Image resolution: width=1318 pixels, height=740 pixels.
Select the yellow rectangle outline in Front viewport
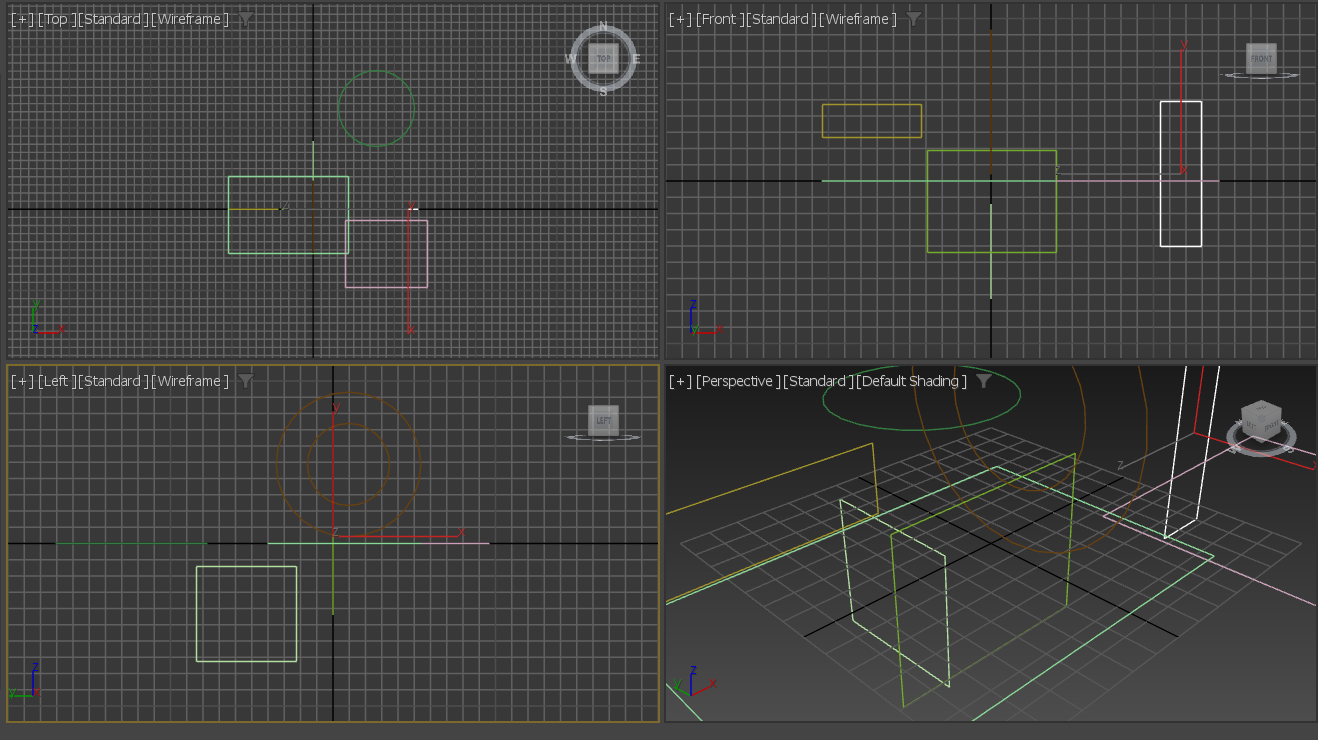click(x=871, y=105)
